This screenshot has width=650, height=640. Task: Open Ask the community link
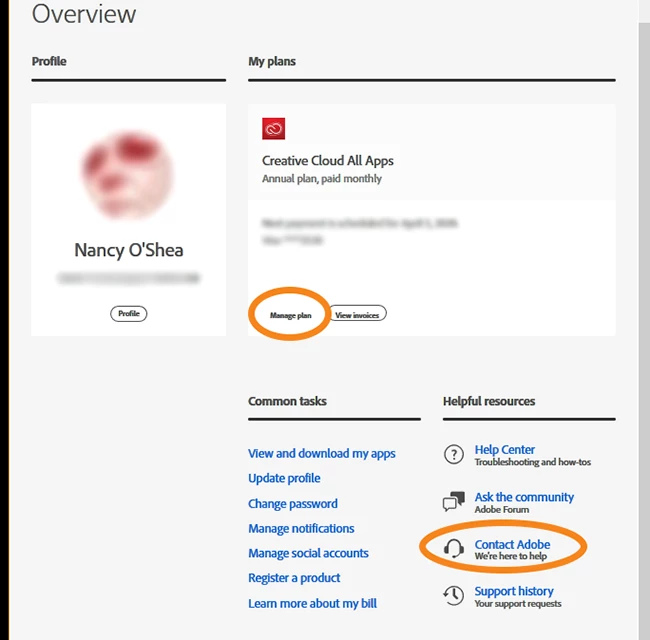coord(524,497)
